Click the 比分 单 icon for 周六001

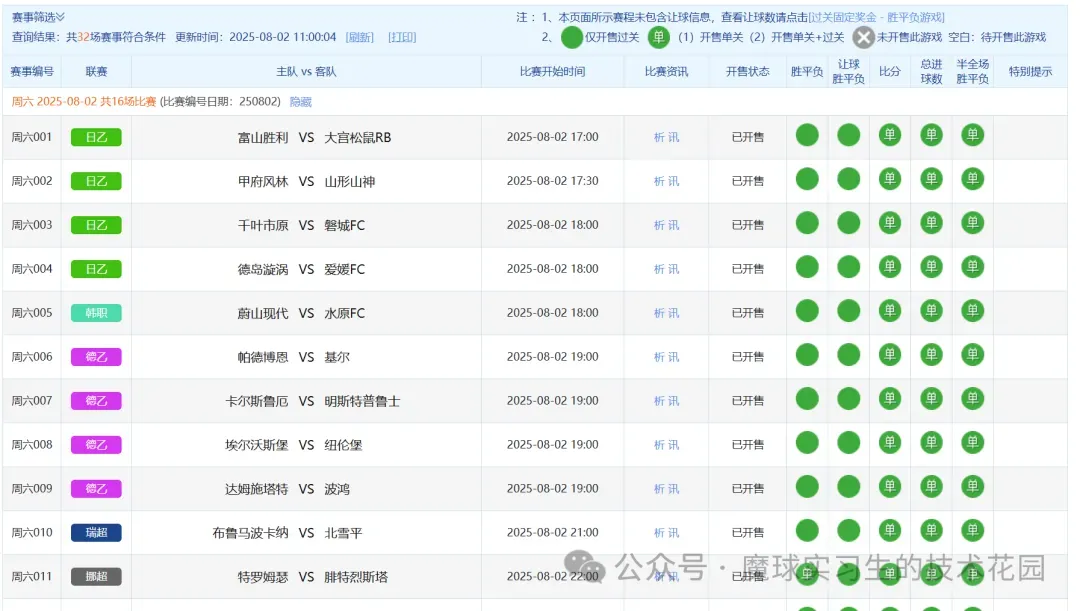[x=890, y=135]
